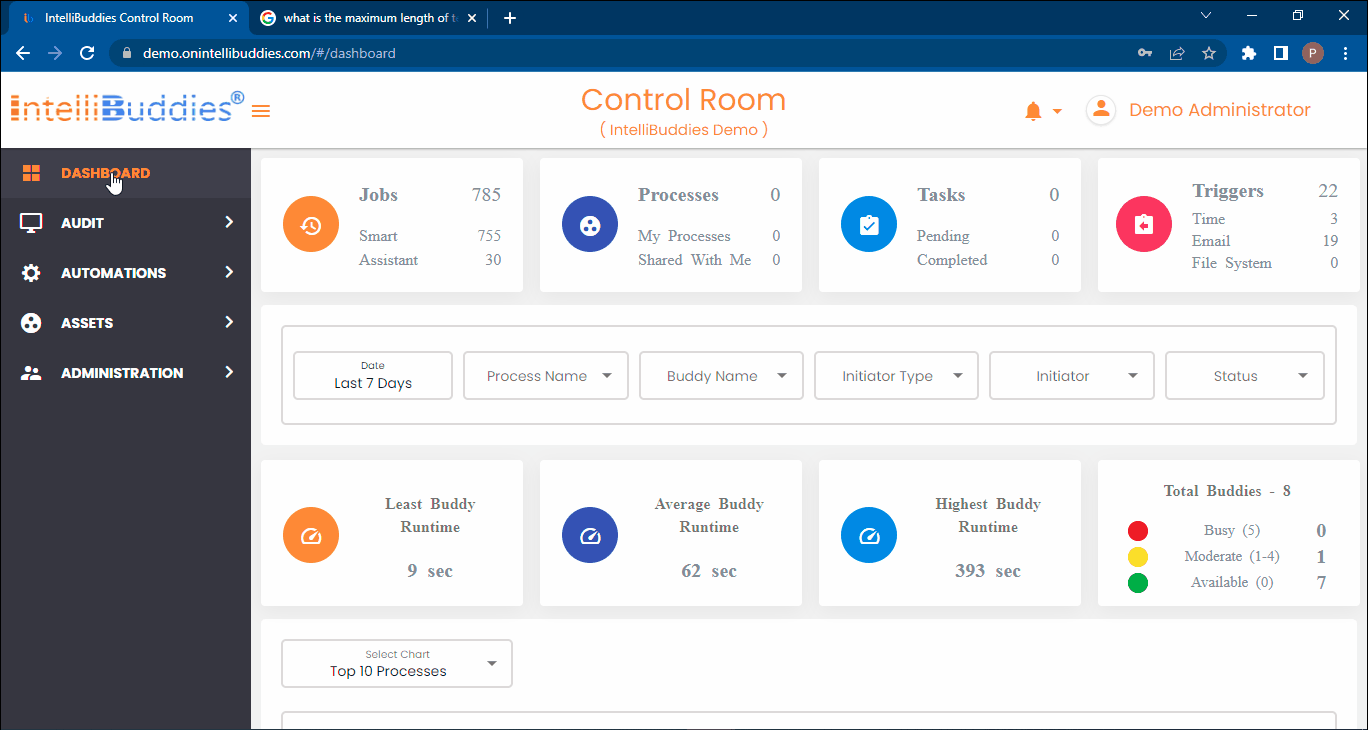Viewport: 1368px width, 730px height.
Task: Click the red Busy status circle
Action: [1138, 531]
